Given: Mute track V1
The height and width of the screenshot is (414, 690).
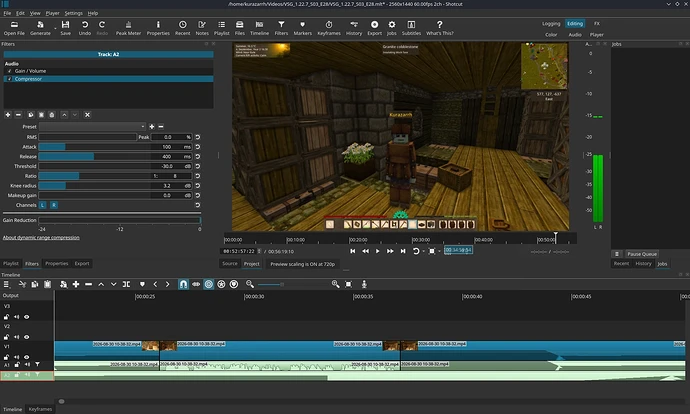Looking at the screenshot, I should [x=17, y=357].
